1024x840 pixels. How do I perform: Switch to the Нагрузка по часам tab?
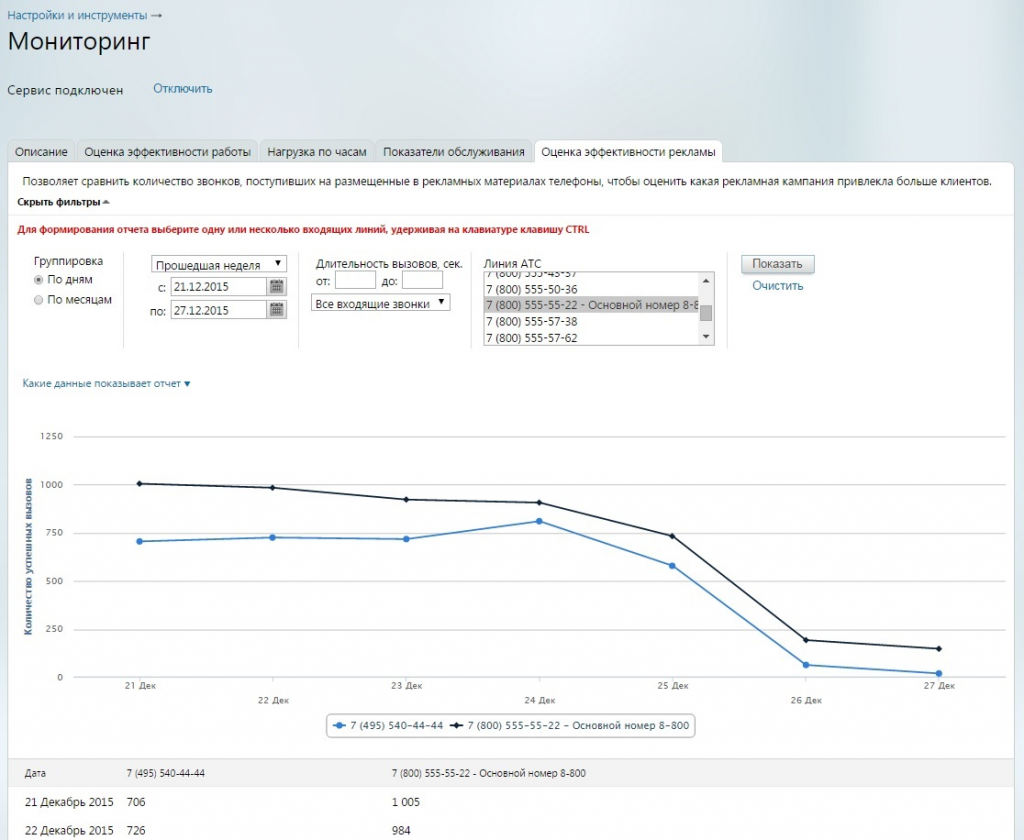pos(317,152)
